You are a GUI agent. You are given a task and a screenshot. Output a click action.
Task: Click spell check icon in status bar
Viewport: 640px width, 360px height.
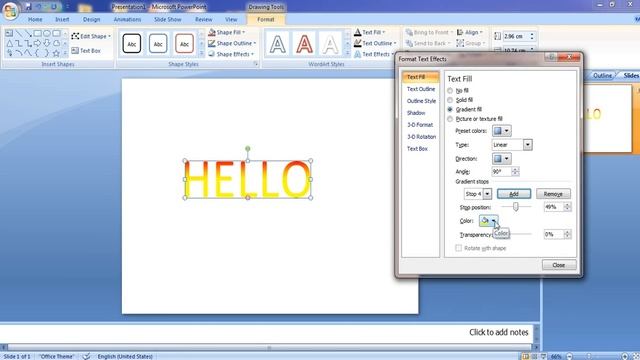86,356
